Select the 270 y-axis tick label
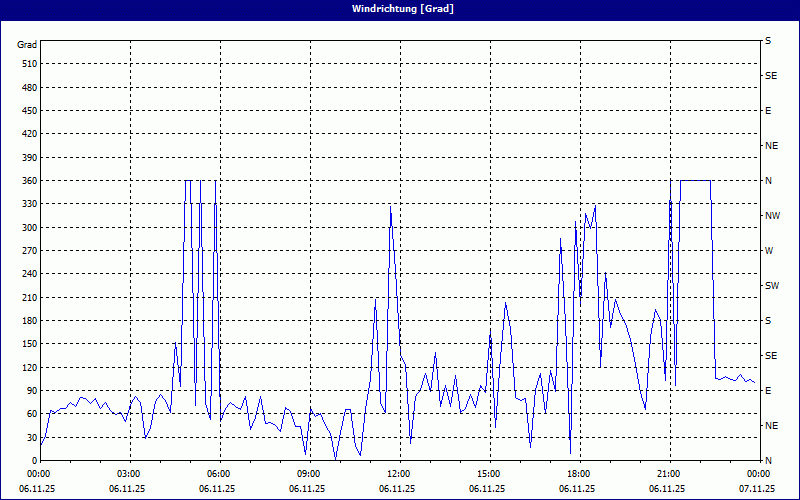 click(28, 251)
